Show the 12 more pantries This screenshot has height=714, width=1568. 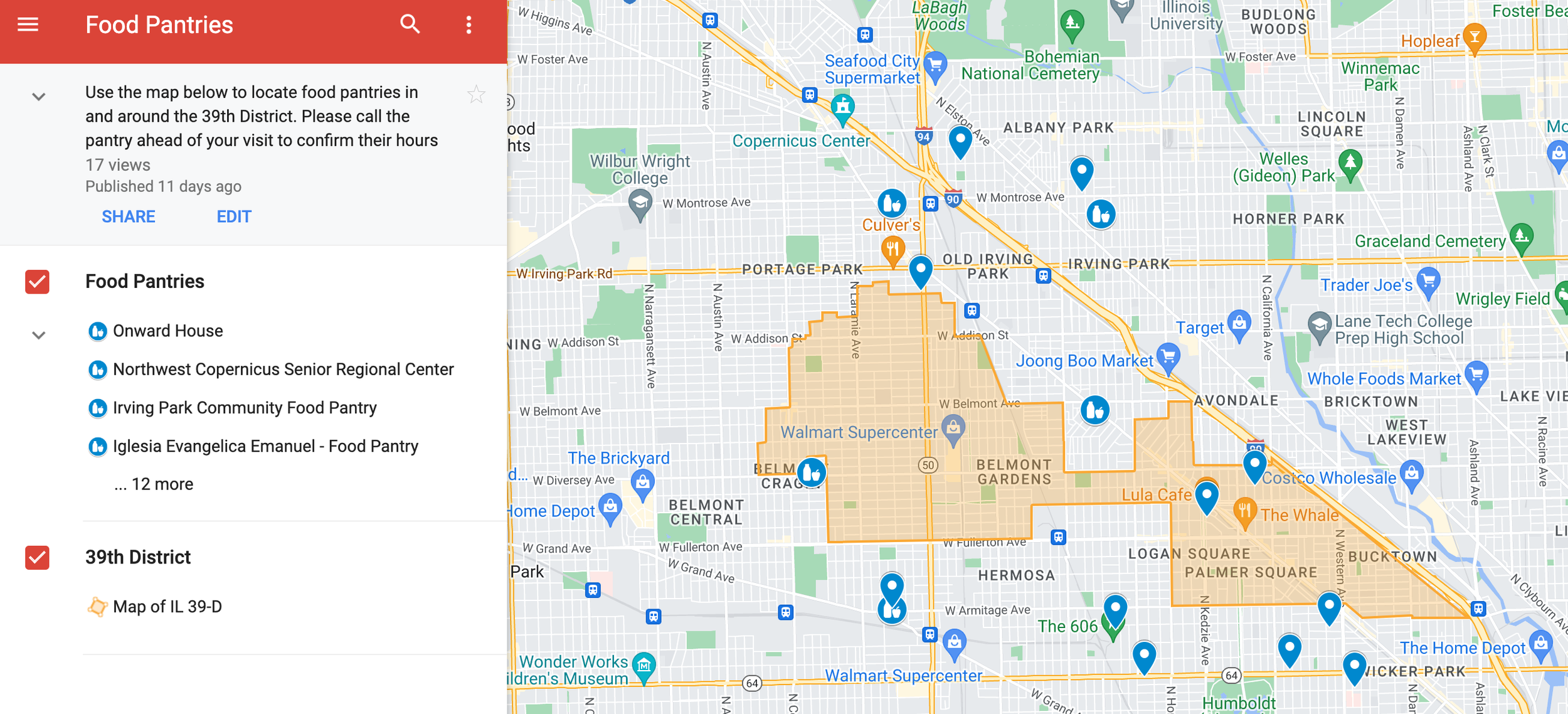click(x=154, y=484)
